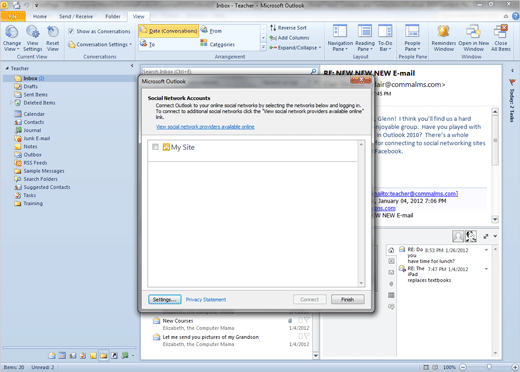Click the zoom out minus button
This screenshot has width=520, height=372.
click(x=463, y=367)
